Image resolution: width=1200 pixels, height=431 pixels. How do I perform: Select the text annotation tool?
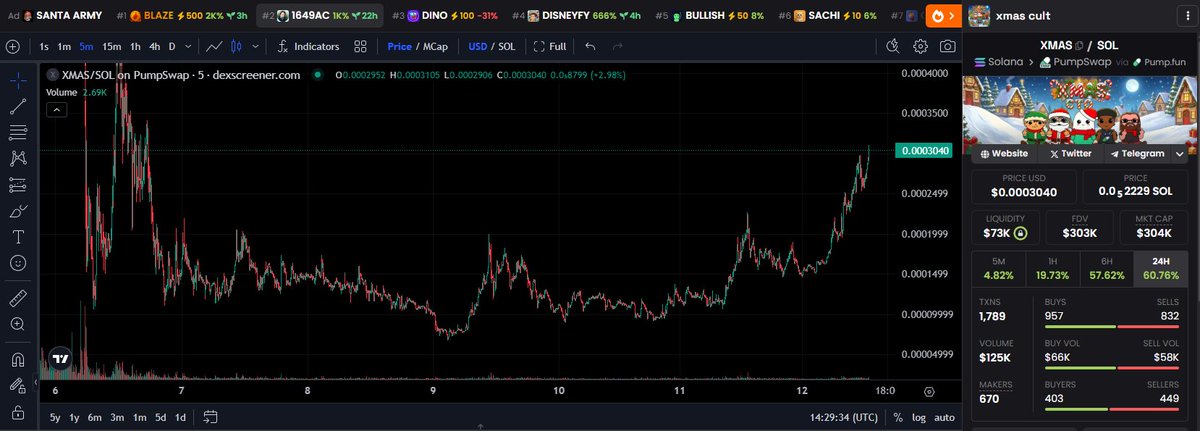(x=17, y=237)
